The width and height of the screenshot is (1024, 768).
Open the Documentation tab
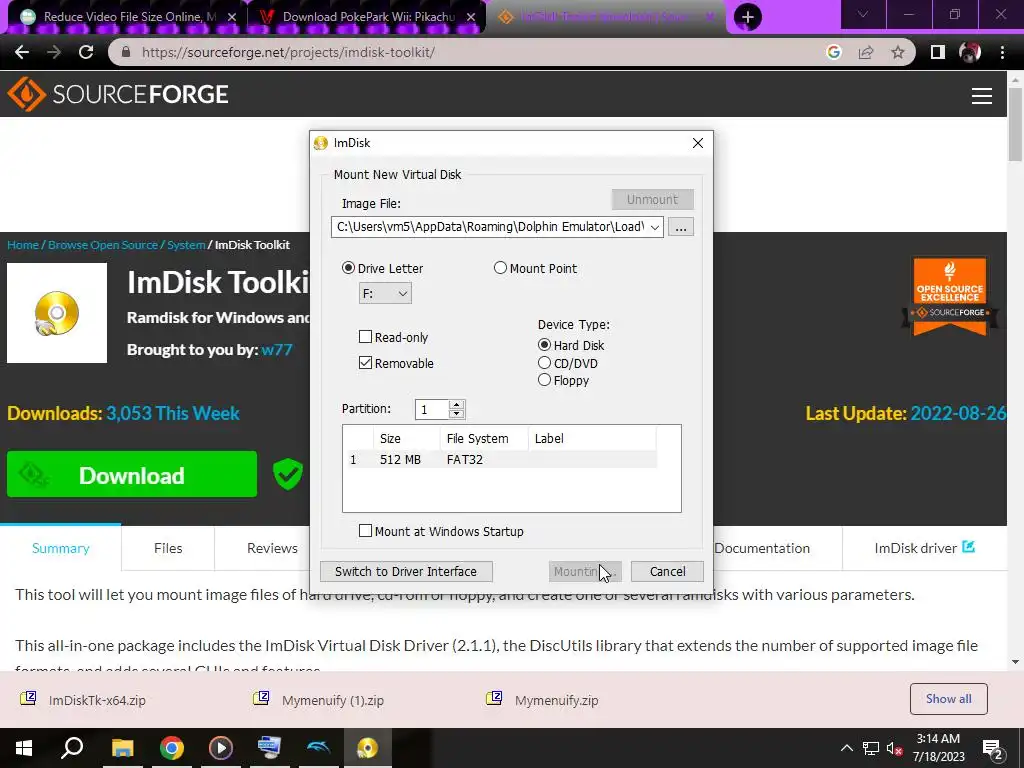coord(761,549)
